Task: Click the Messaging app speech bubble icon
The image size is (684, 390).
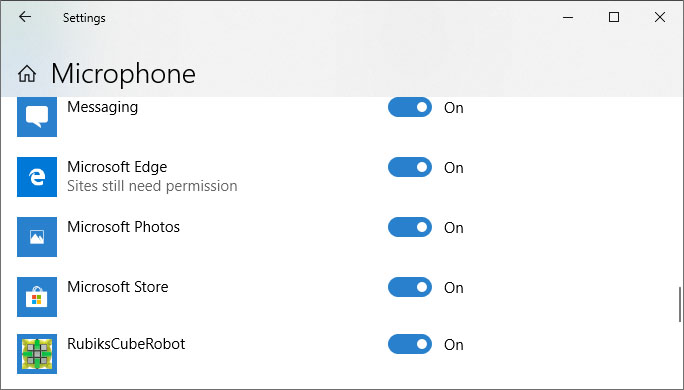Action: (x=37, y=116)
